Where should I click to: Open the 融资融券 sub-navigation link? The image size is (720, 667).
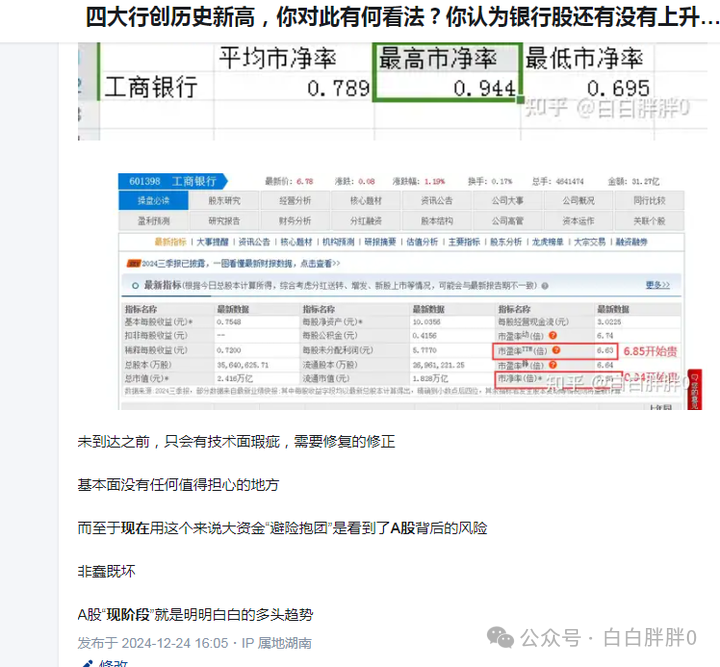[631, 242]
